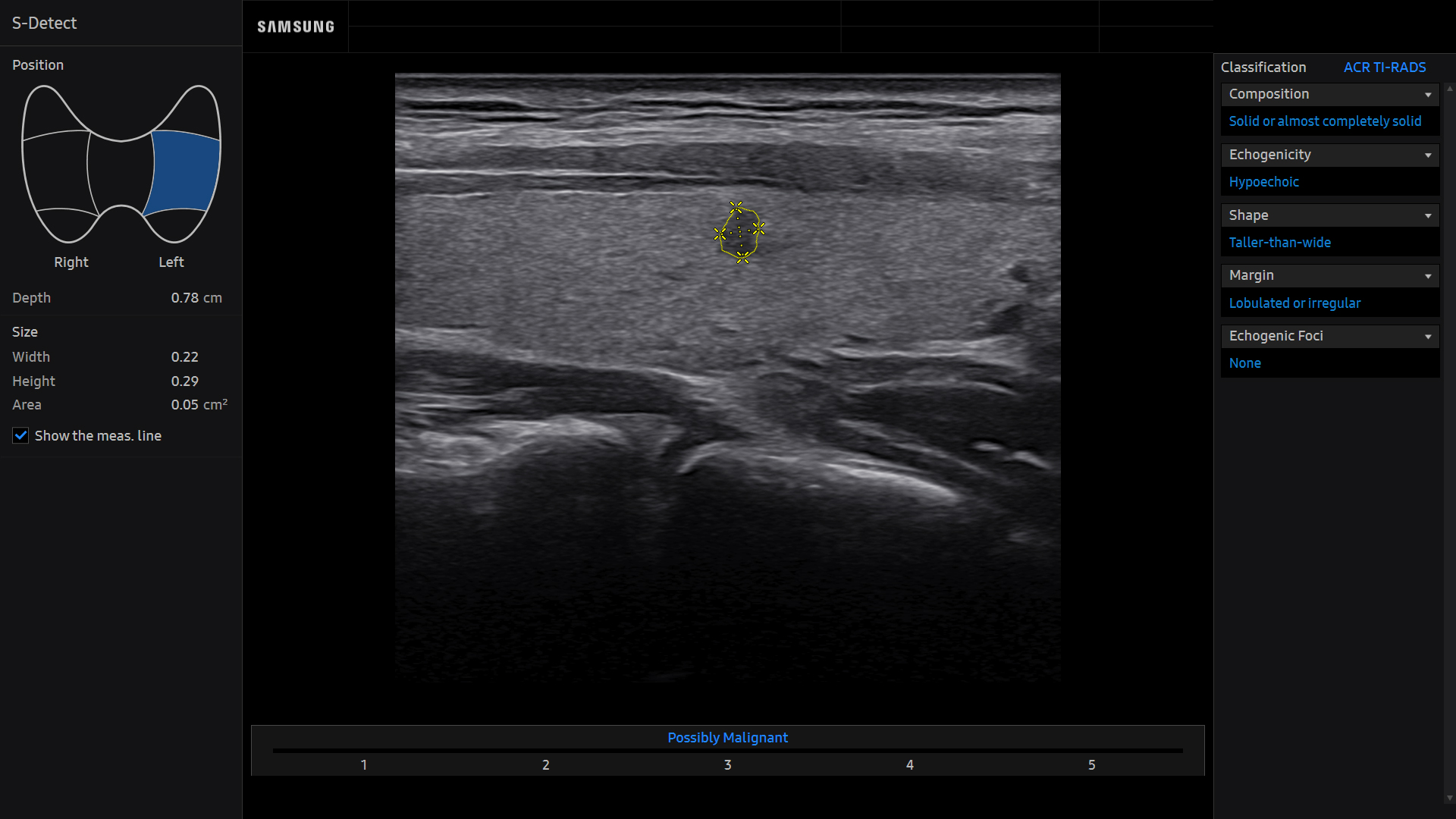Click 'Solid or almost completely solid' value
The image size is (1456, 819).
[1325, 121]
